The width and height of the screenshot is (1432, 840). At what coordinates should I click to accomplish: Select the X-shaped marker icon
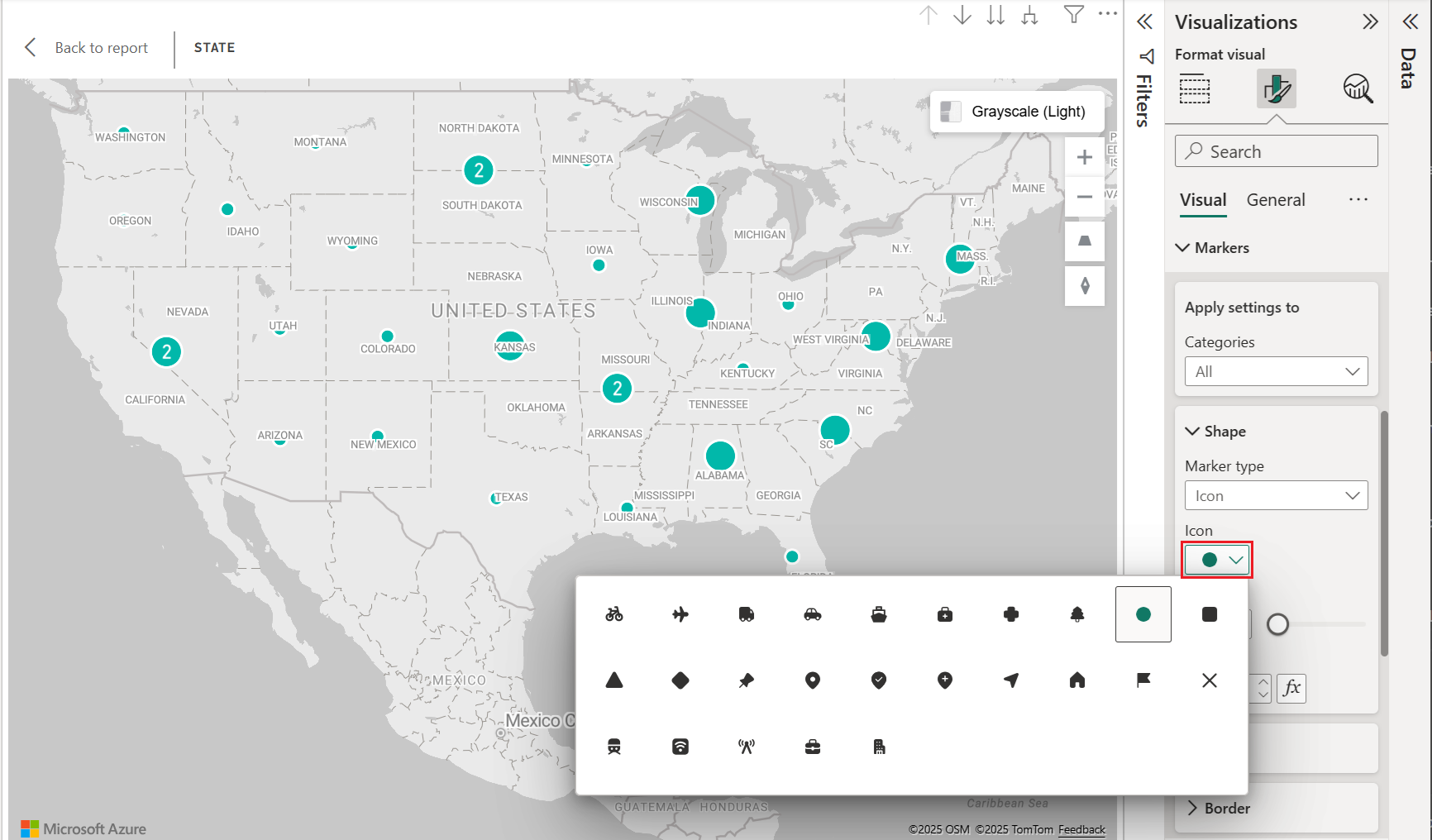1210,680
